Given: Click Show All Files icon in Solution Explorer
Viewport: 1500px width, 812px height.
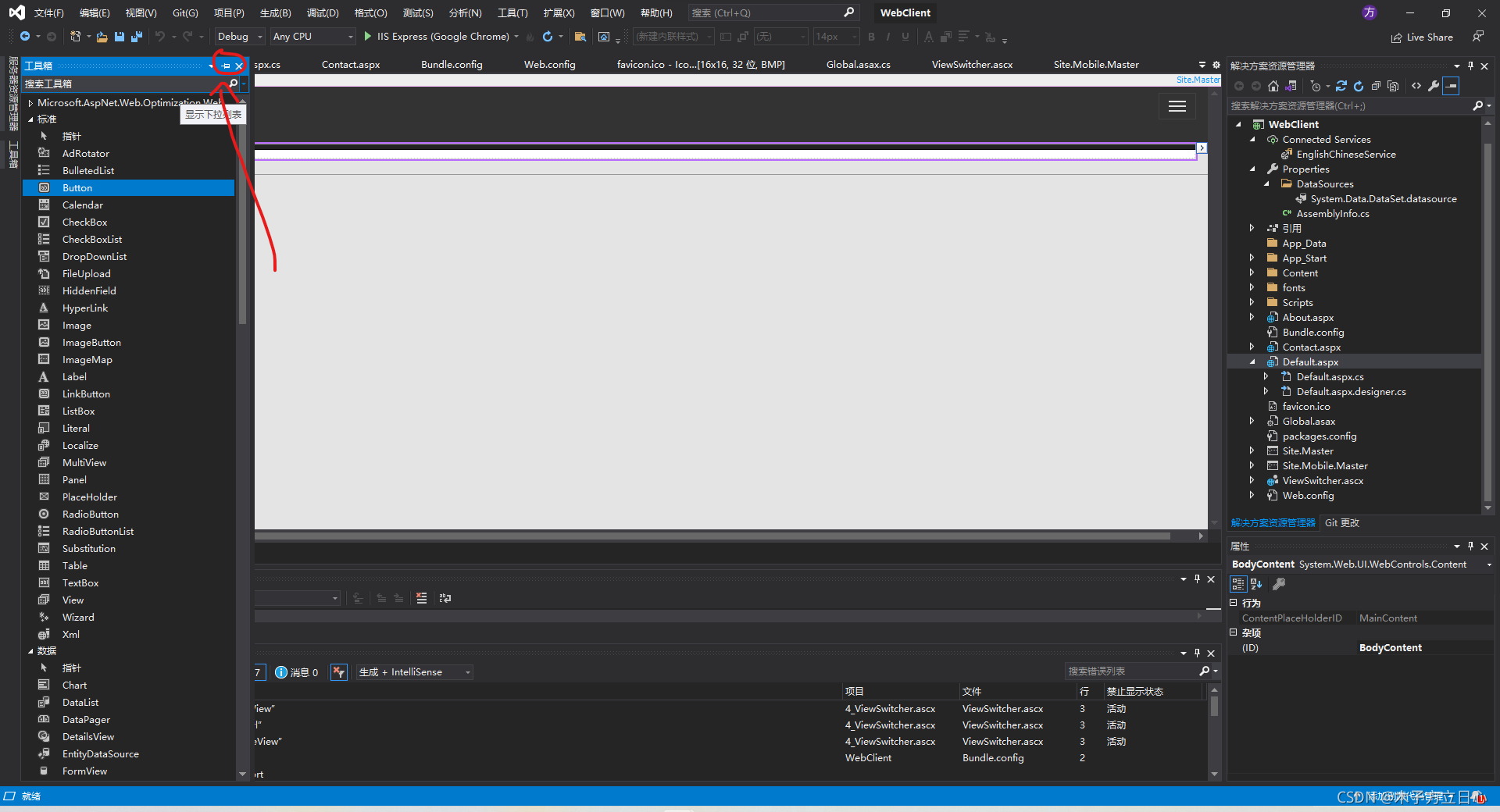Looking at the screenshot, I should click(1393, 86).
